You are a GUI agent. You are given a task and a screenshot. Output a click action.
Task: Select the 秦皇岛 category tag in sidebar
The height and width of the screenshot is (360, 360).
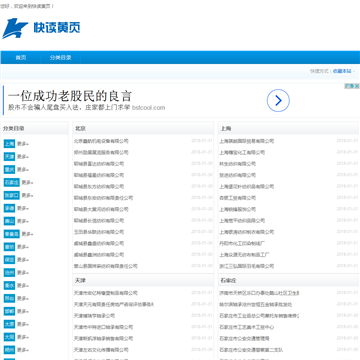pos(12,234)
